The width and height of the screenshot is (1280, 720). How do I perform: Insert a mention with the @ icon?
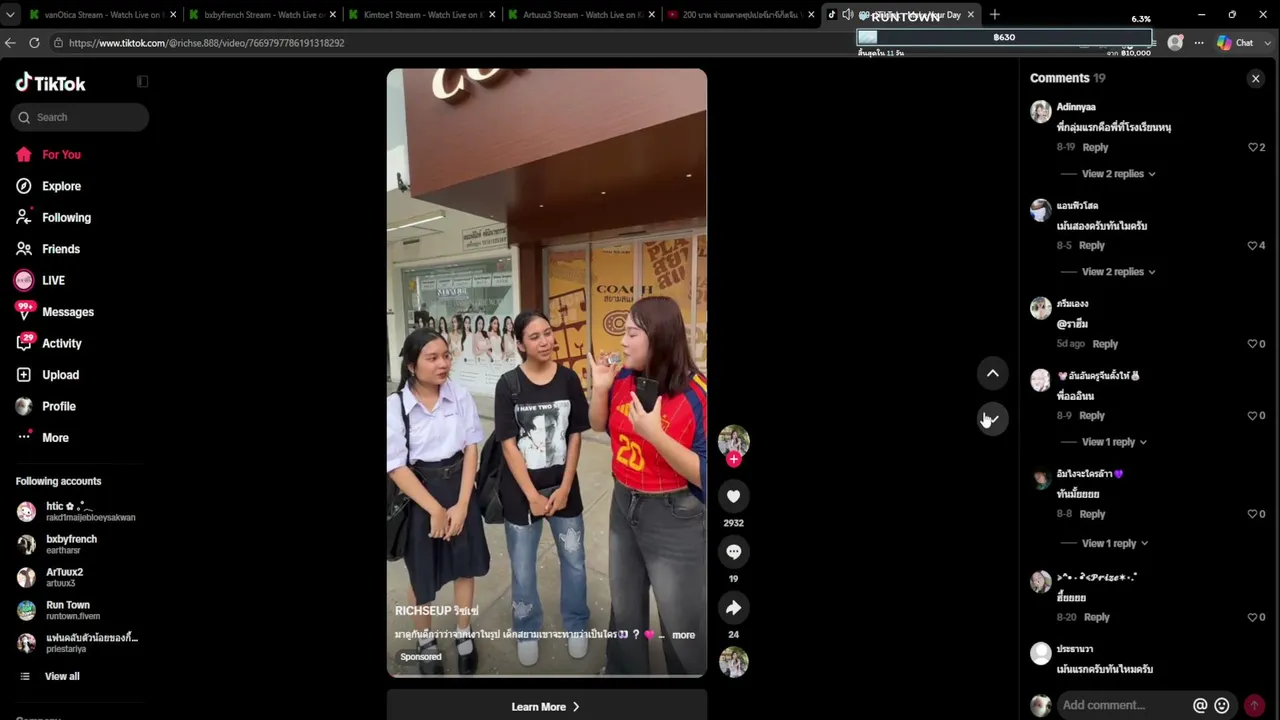click(1200, 705)
